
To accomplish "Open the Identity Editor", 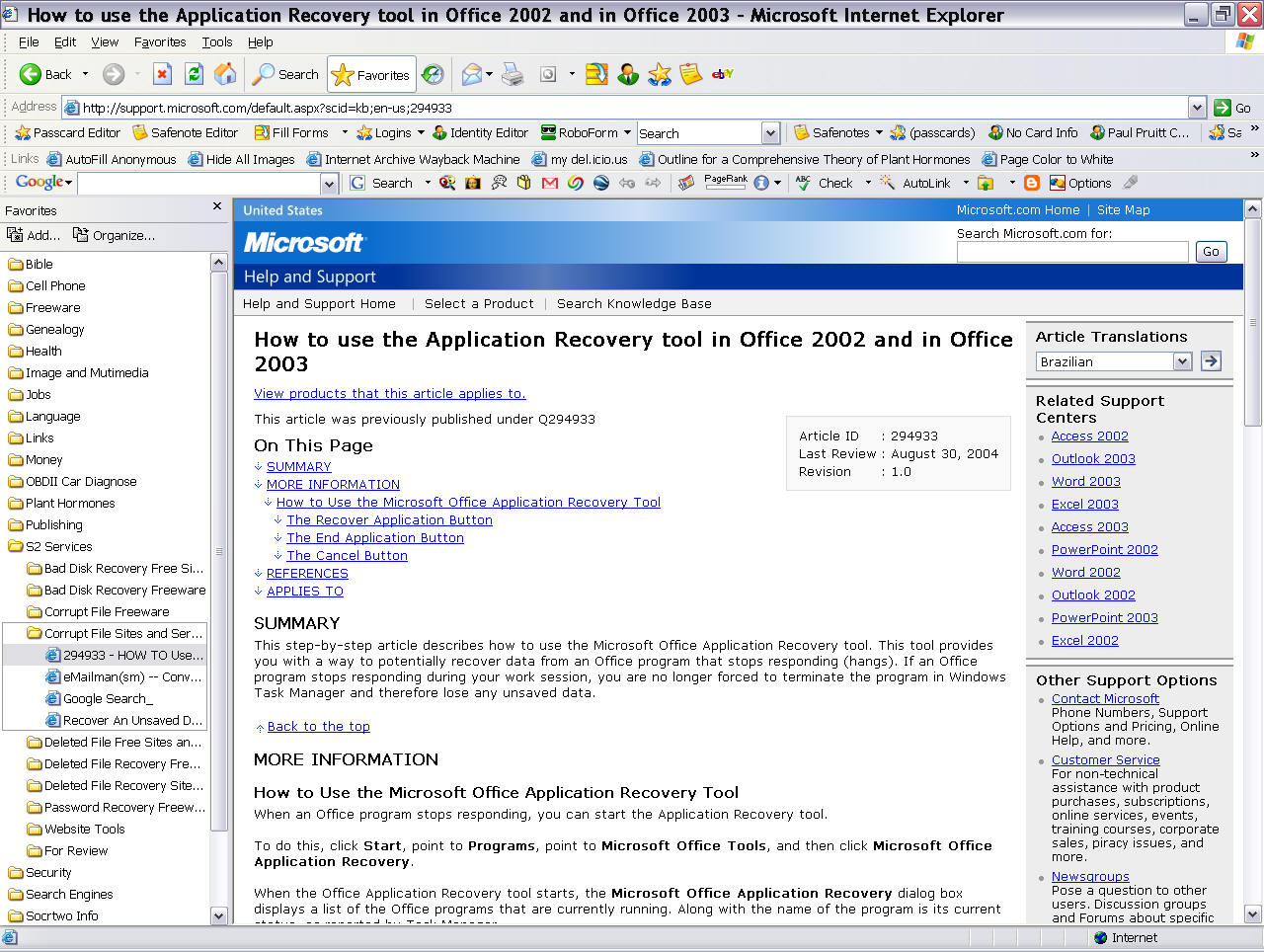I will coord(481,132).
